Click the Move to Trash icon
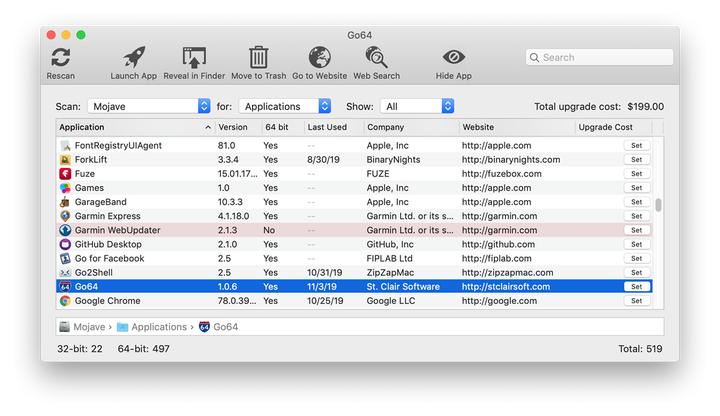Viewport: 720px width, 416px height. pos(259,57)
